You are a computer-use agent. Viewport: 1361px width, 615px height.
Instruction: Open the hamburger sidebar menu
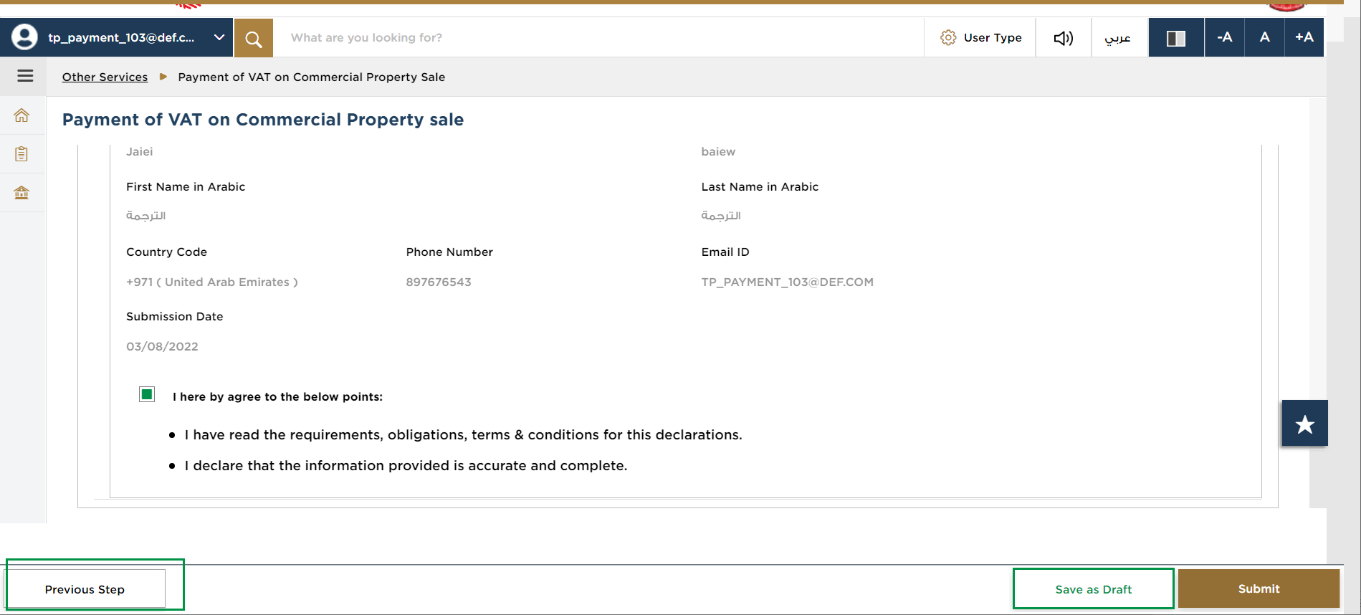tap(25, 76)
